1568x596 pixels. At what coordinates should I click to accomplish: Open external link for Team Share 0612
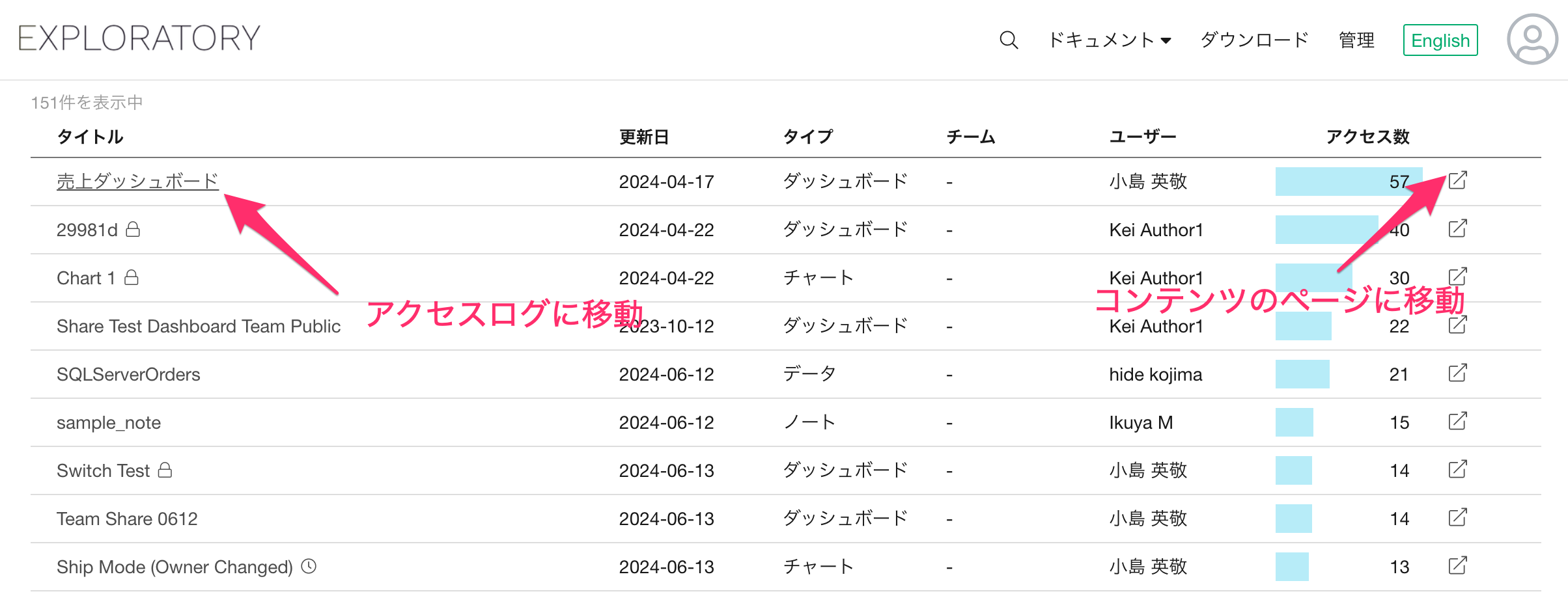(1457, 518)
